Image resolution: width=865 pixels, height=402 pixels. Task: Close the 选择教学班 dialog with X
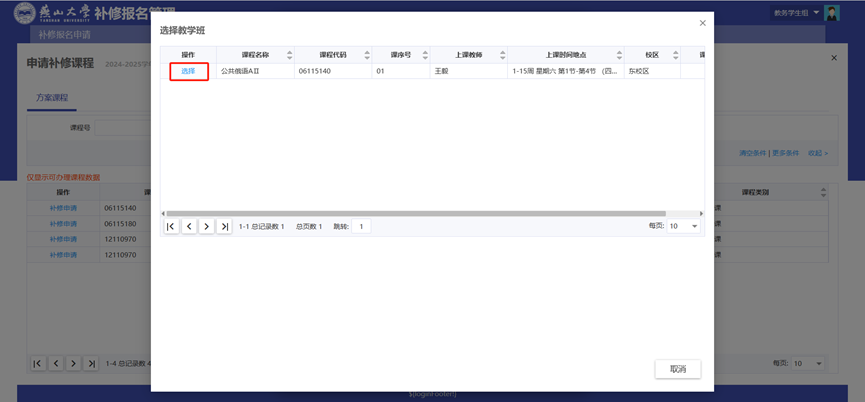(702, 23)
